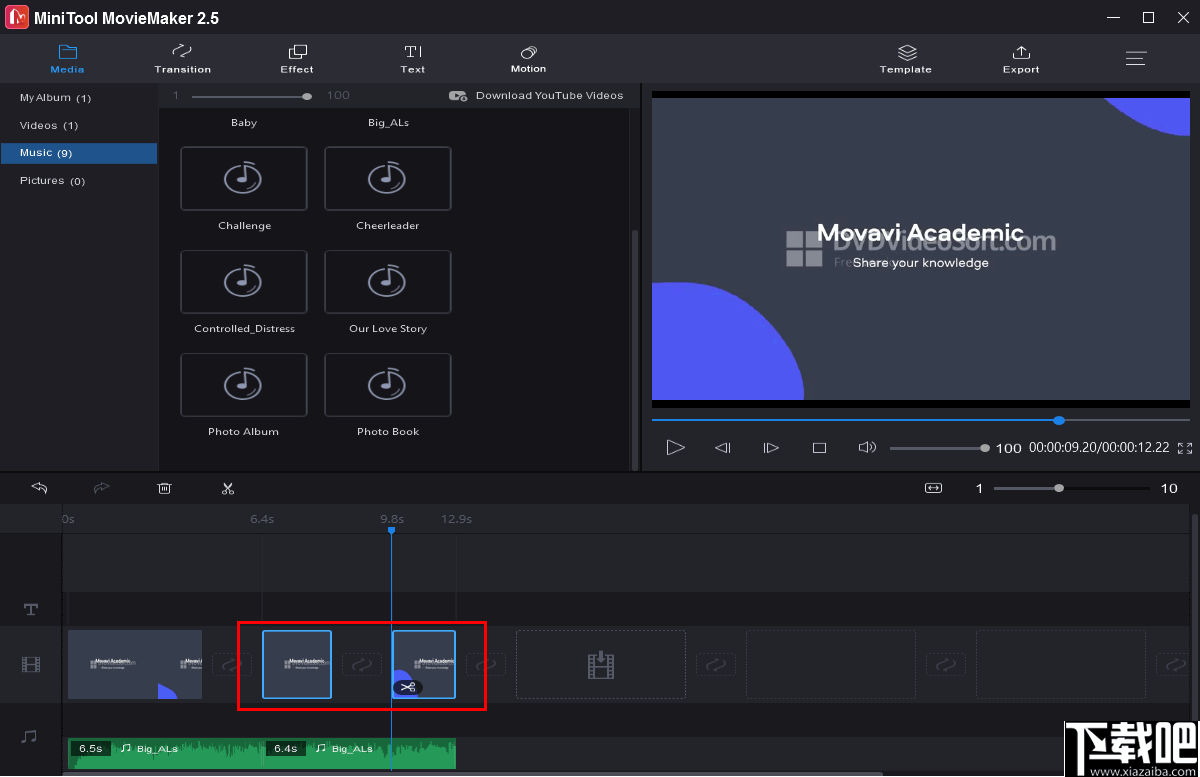1200x777 pixels.
Task: Open the Transition panel
Action: [182, 58]
